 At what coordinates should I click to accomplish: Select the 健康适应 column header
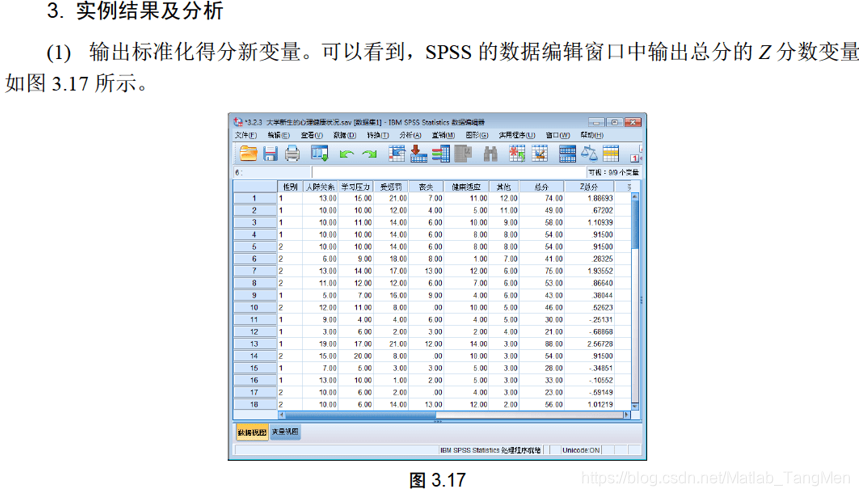point(466,187)
